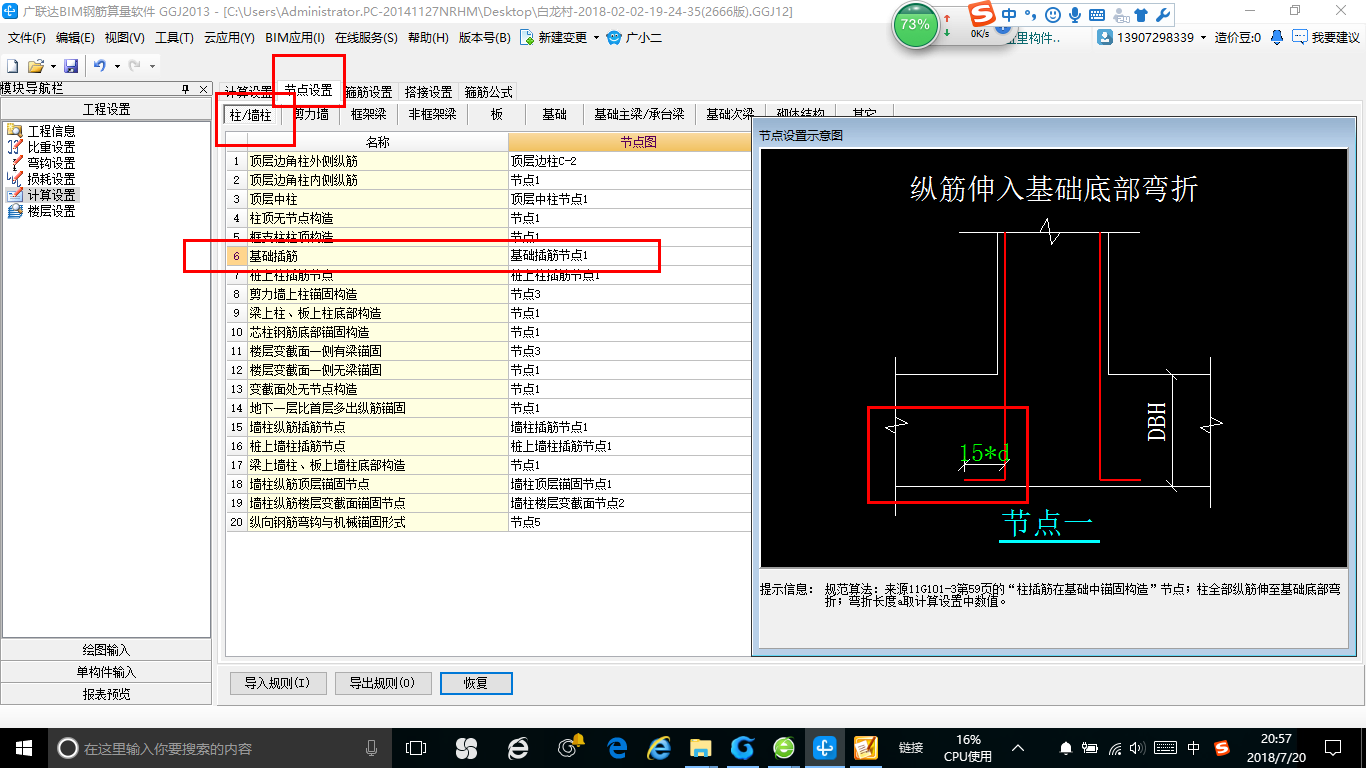This screenshot has width=1366, height=768.
Task: Click the 导出规则(O) button
Action: click(x=383, y=683)
